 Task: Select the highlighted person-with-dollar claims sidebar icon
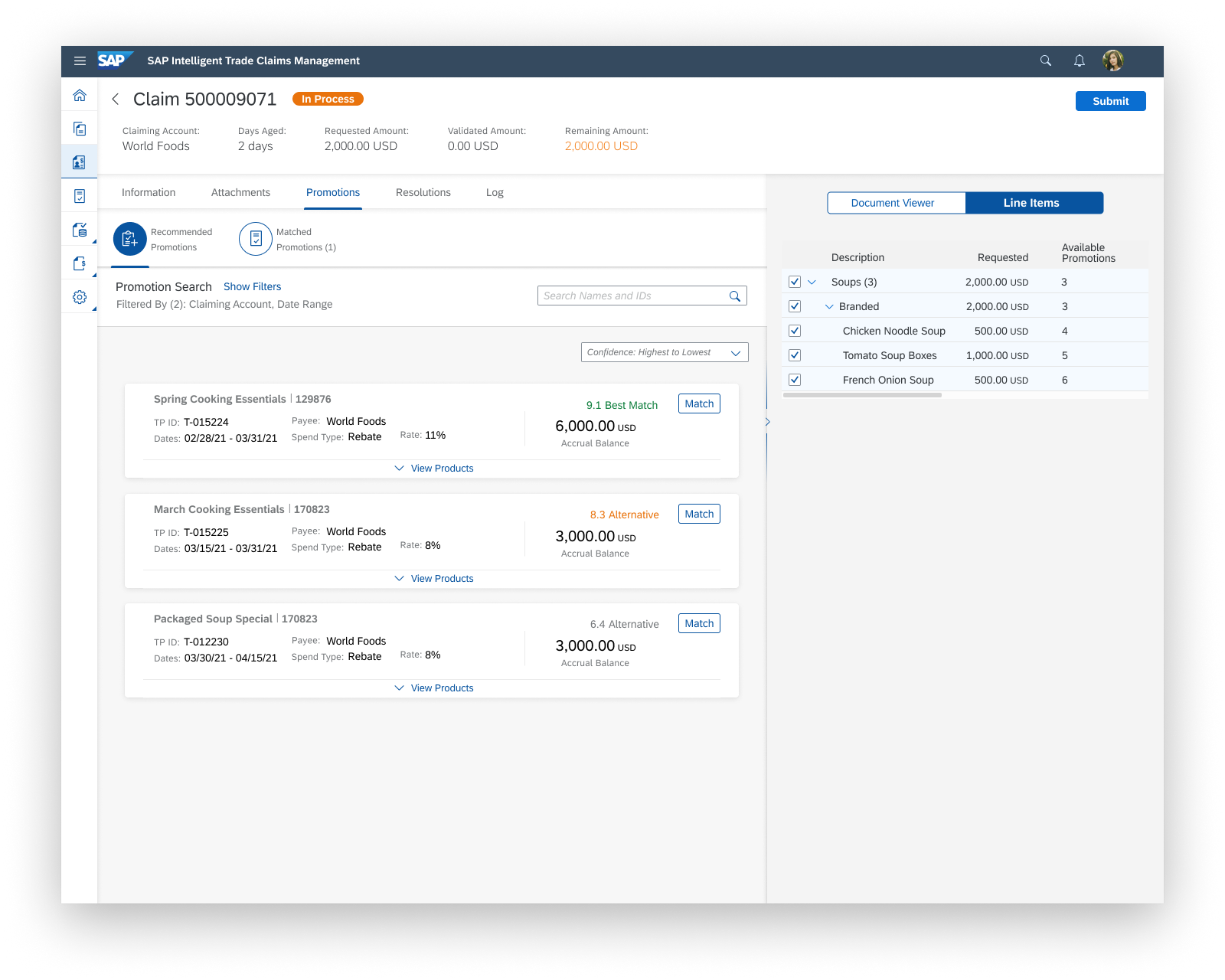coord(80,162)
